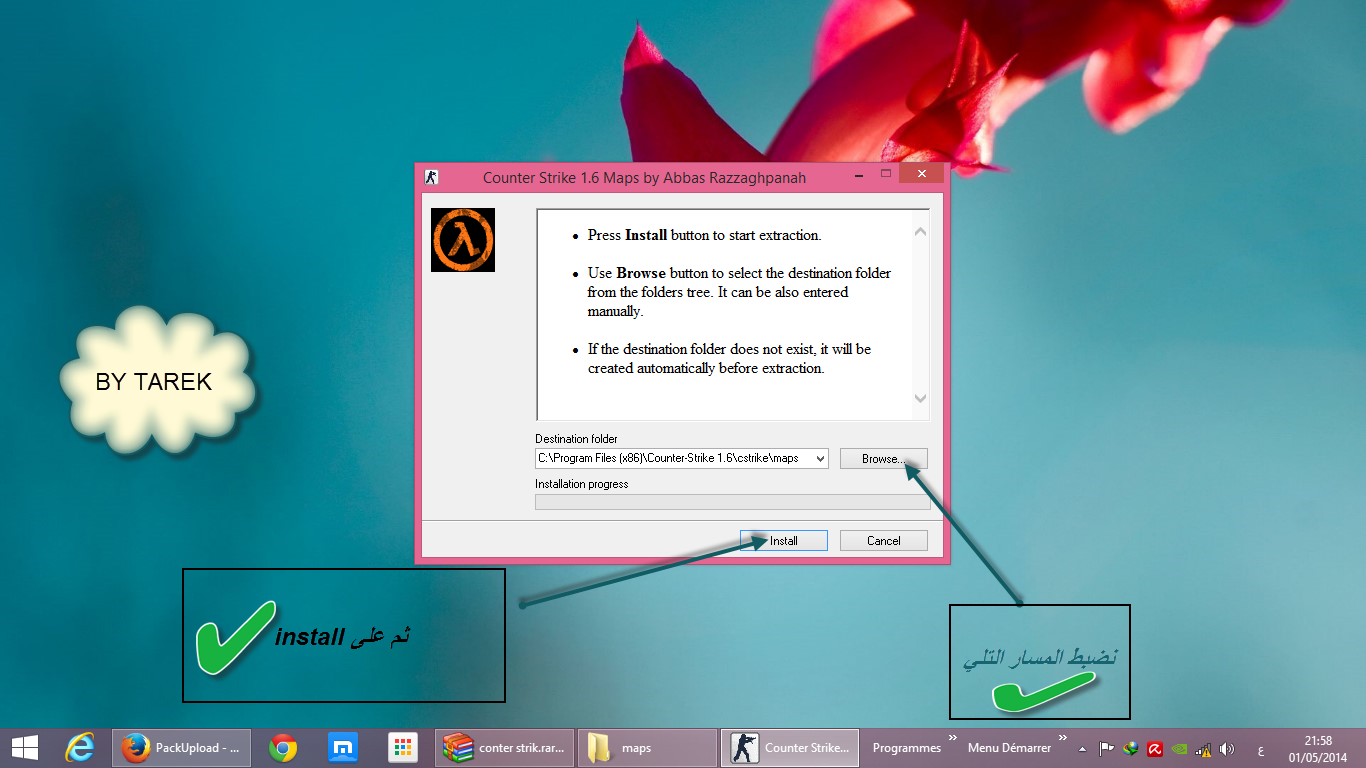The width and height of the screenshot is (1366, 768).
Task: Click the 'Destination folder' label
Action: 576,439
